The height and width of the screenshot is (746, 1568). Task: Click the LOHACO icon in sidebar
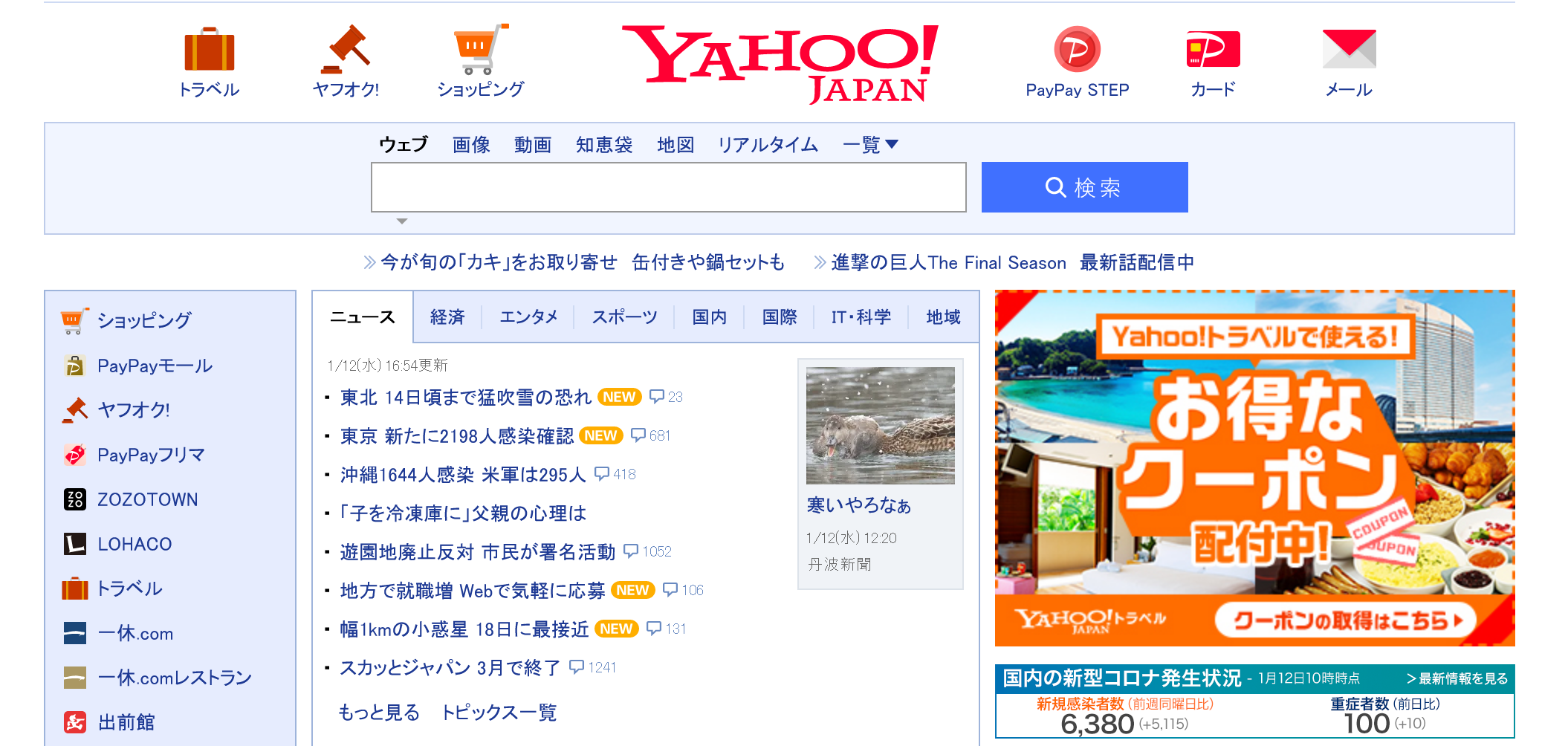(x=74, y=544)
